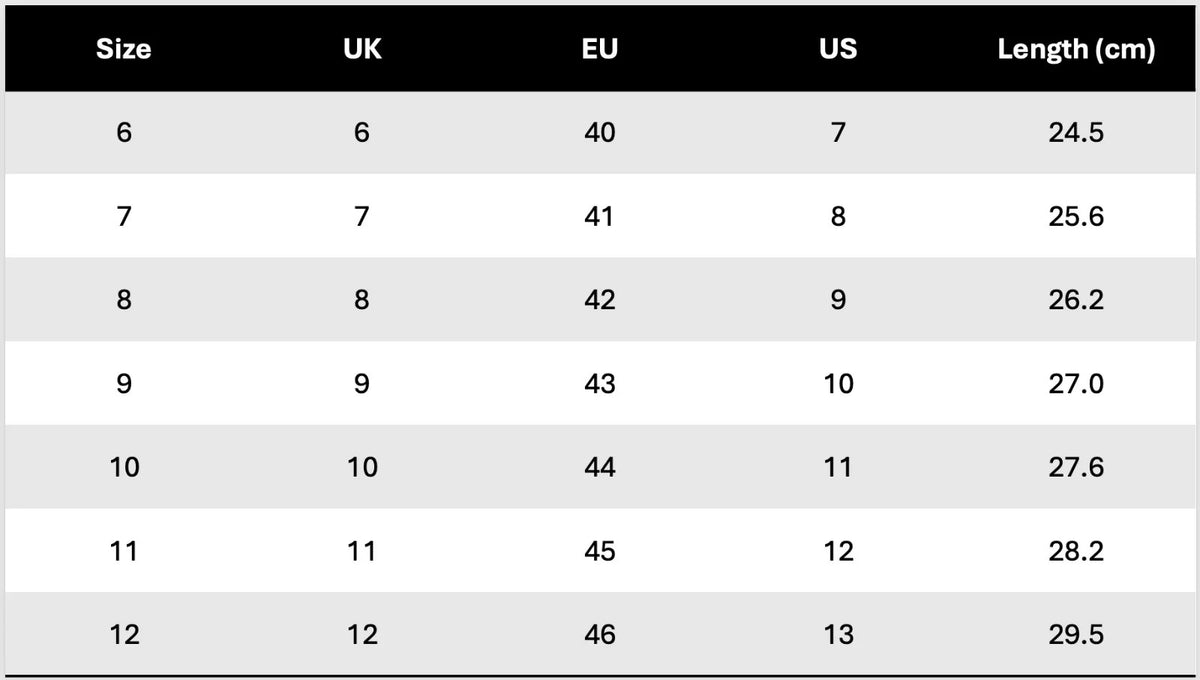Click the UK column header
Screen dimensions: 1200x680
click(x=362, y=49)
